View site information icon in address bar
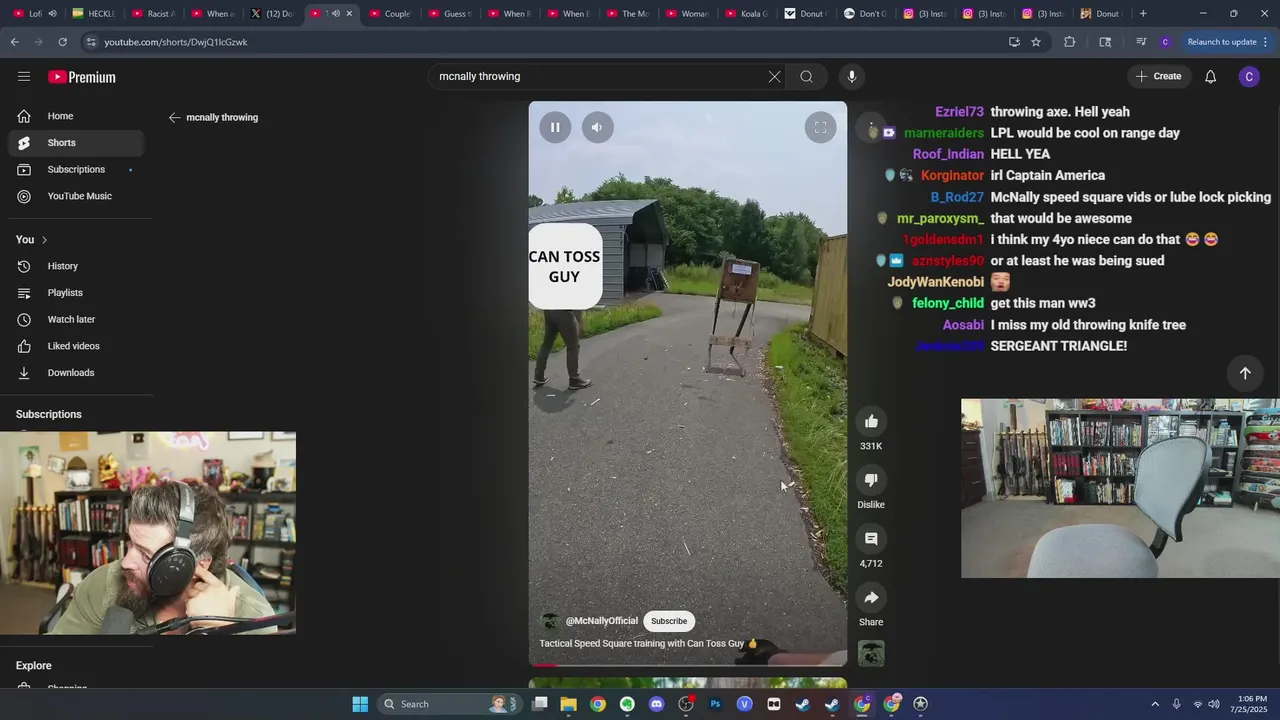 pyautogui.click(x=91, y=42)
